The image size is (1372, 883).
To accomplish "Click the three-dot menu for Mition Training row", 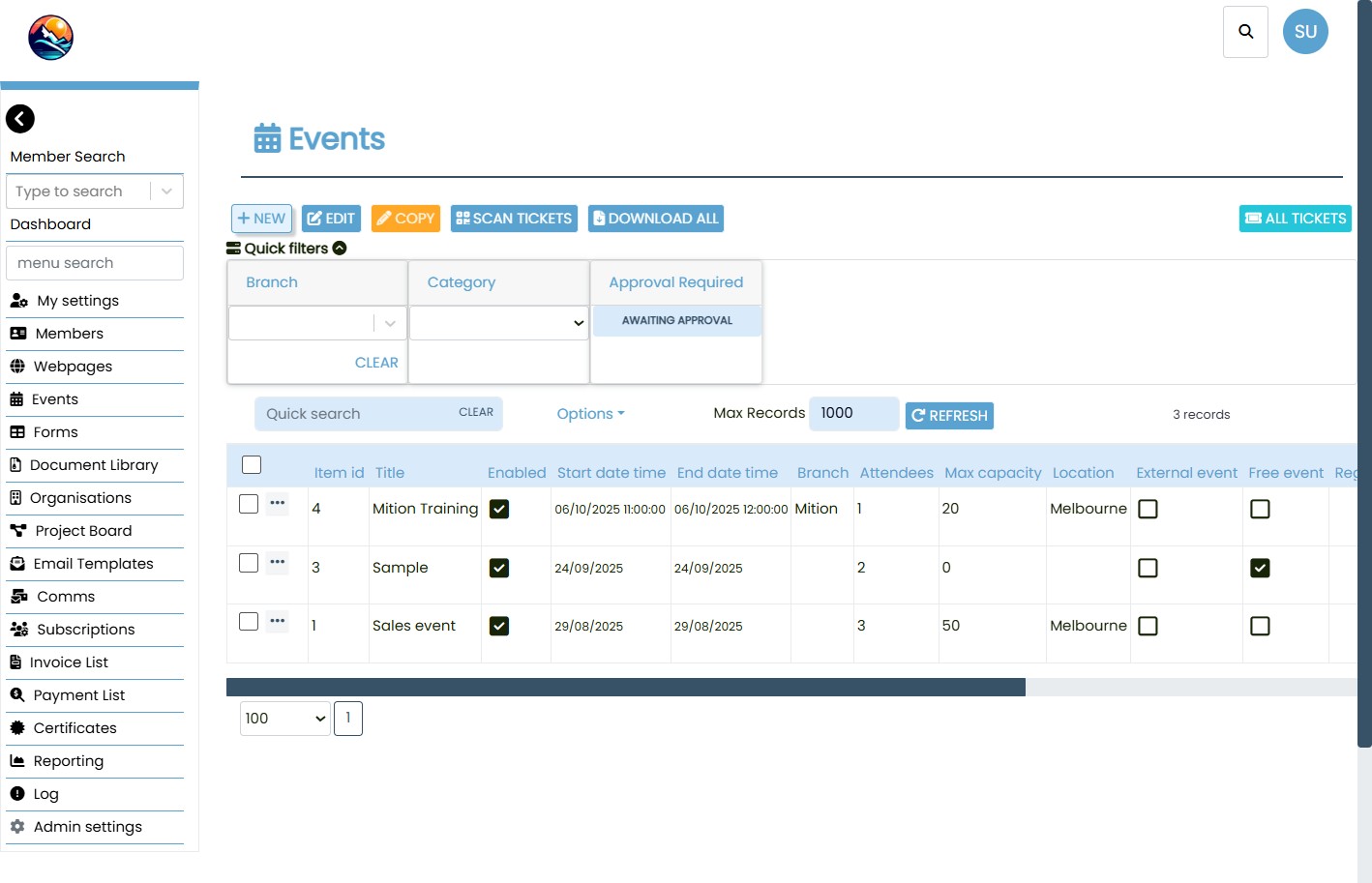I will (x=278, y=503).
